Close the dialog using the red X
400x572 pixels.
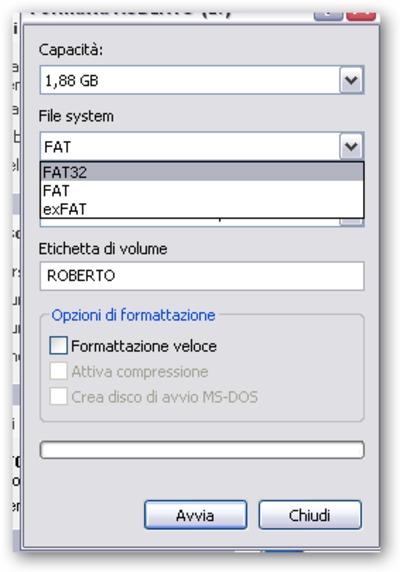[361, 16]
